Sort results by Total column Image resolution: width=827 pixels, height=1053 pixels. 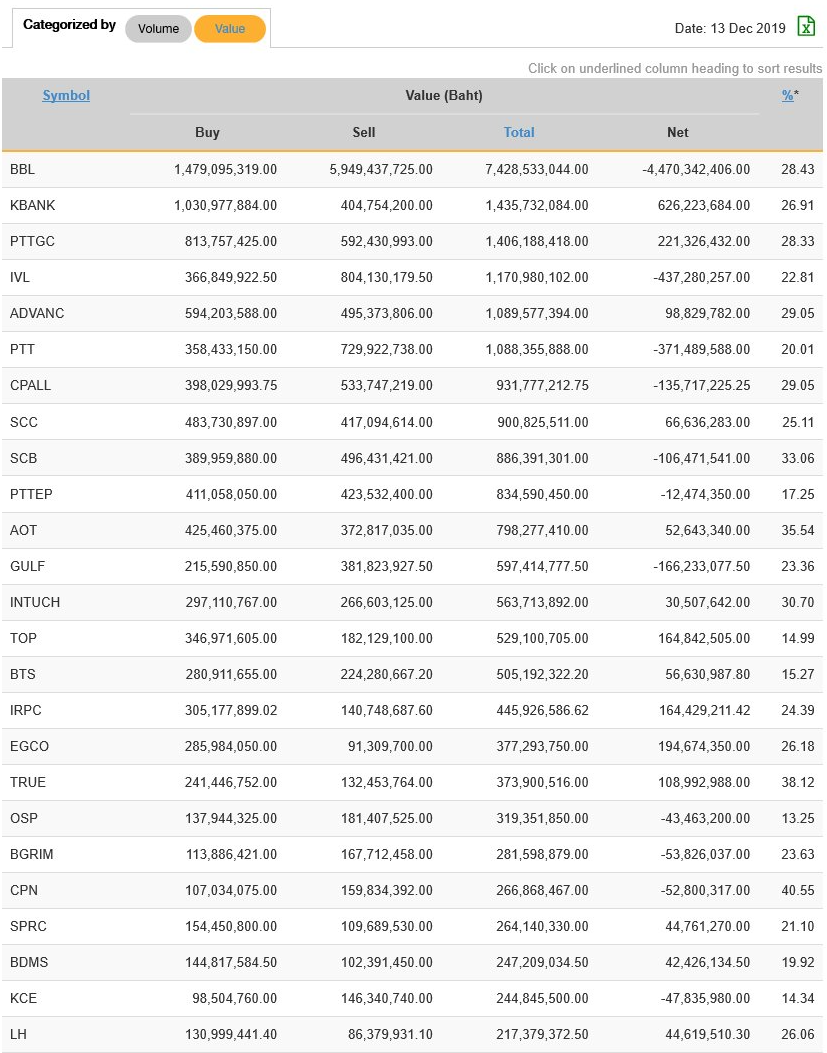point(519,132)
